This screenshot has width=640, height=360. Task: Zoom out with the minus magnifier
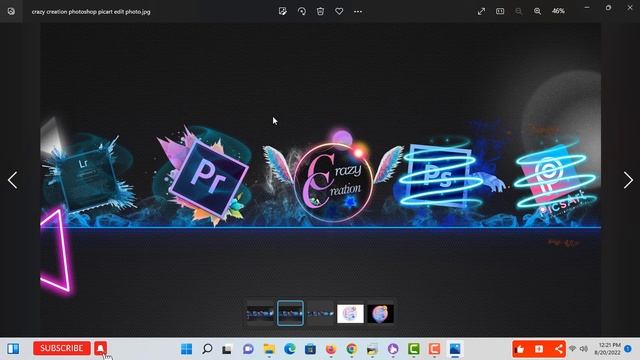[x=519, y=11]
